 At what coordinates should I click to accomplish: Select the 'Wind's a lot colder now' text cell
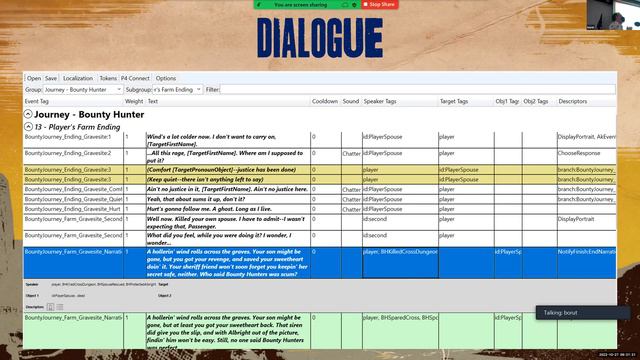tap(228, 140)
